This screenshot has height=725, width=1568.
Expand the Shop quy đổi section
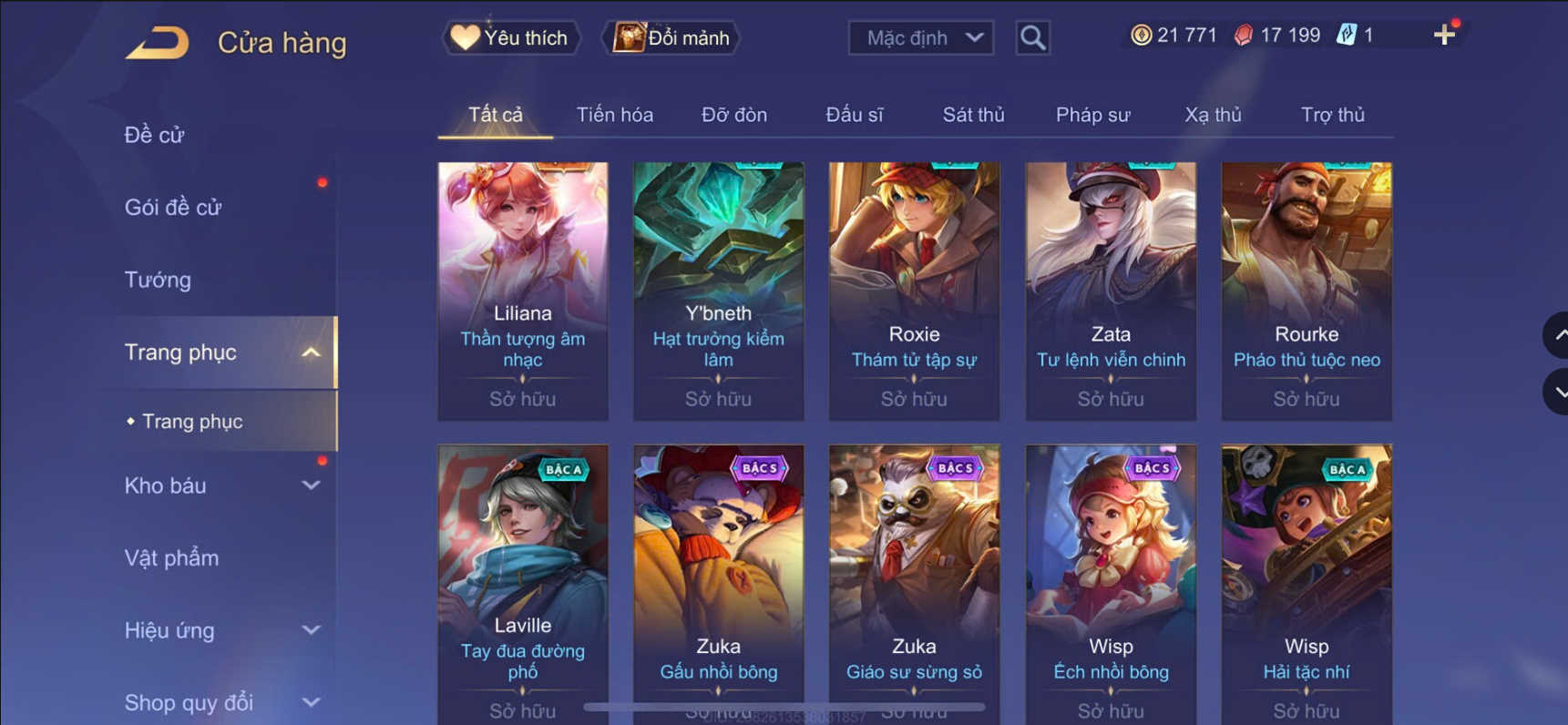311,702
